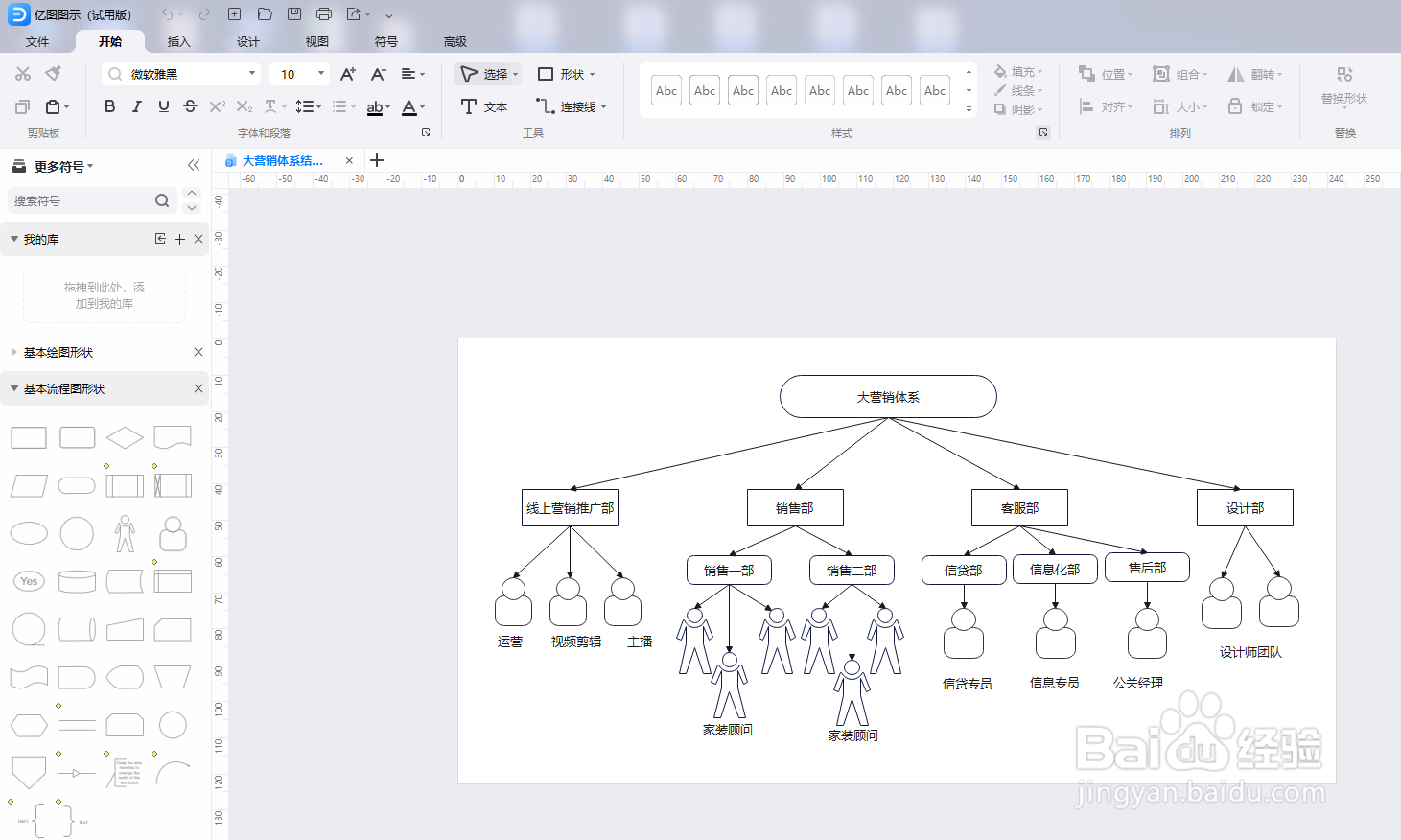Open the line spacing dropdown
Viewport: 1401px width, 840px height.
[x=309, y=106]
